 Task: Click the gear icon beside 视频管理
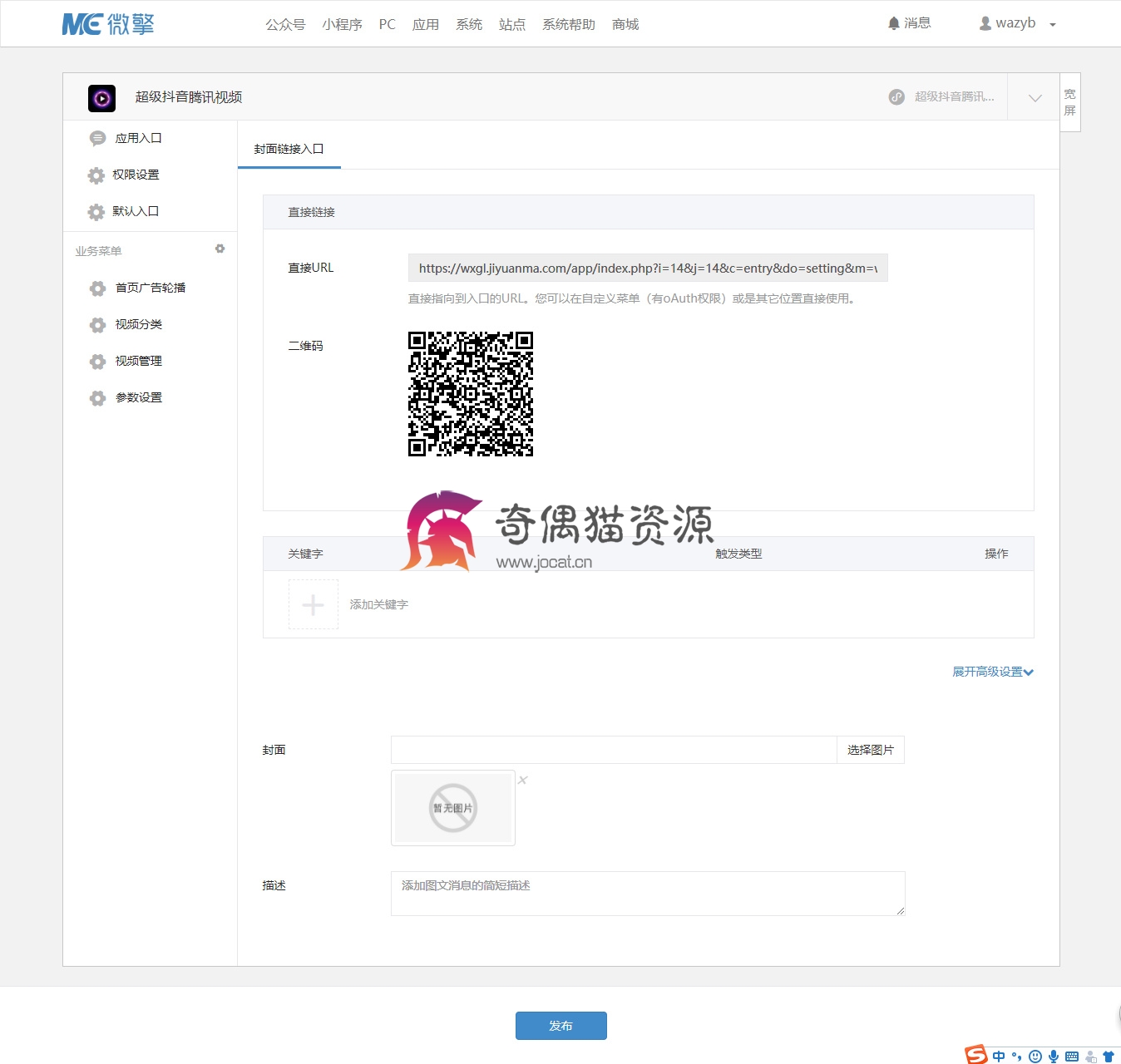[97, 362]
